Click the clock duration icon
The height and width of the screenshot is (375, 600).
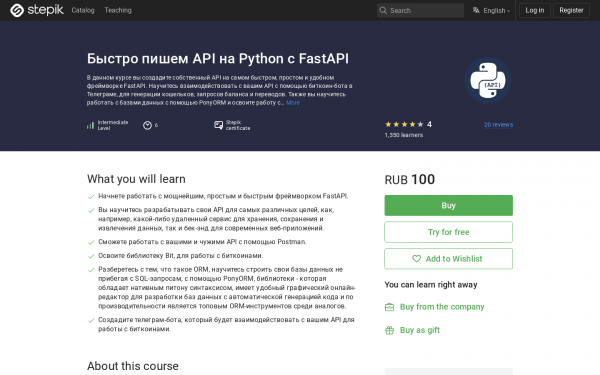click(x=147, y=125)
